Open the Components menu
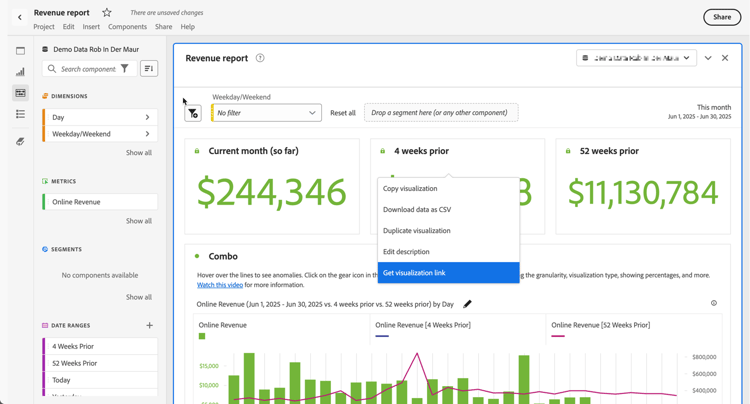750x404 pixels. (127, 27)
